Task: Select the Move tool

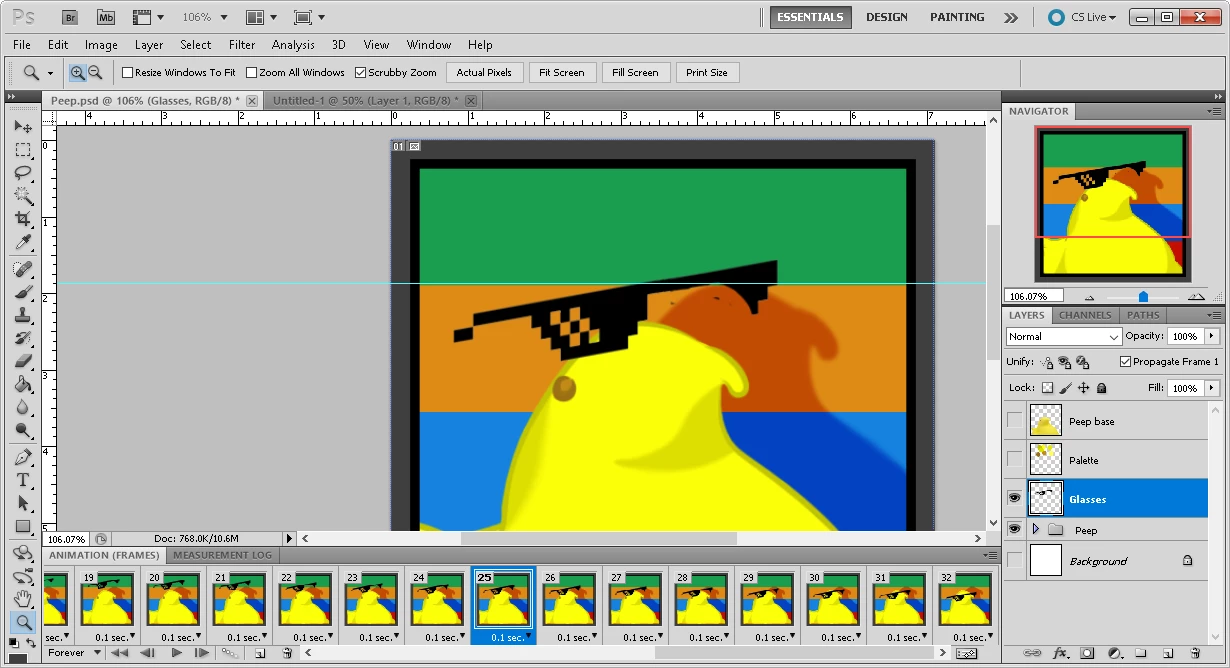Action: 23,126
